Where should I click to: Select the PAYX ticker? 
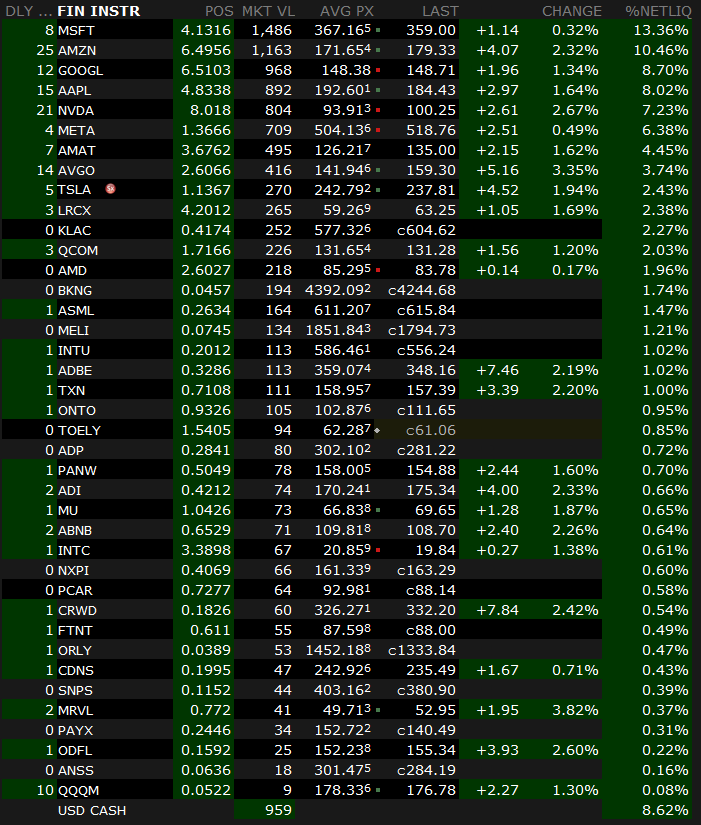75,730
